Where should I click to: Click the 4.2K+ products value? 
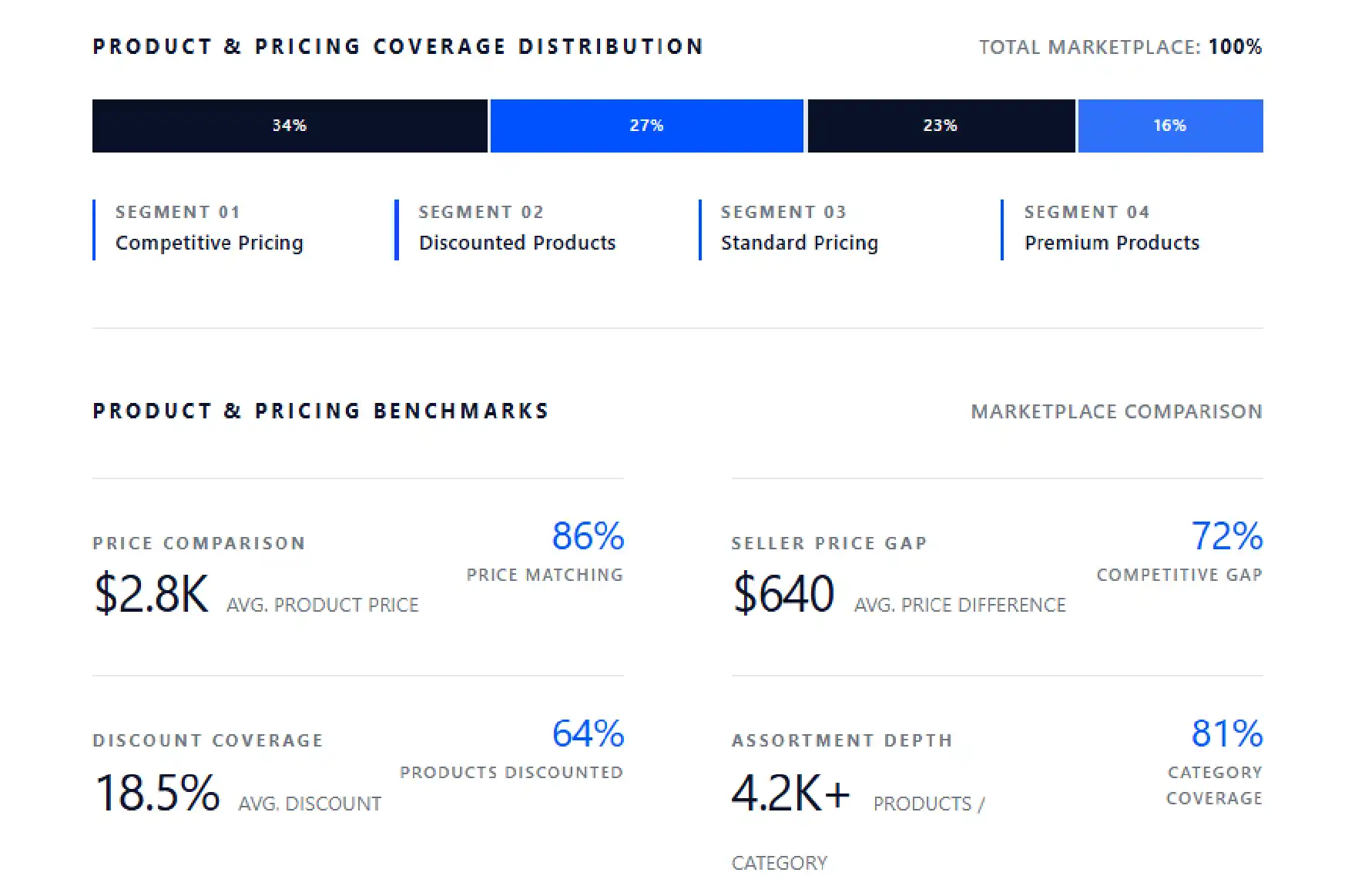pos(790,793)
